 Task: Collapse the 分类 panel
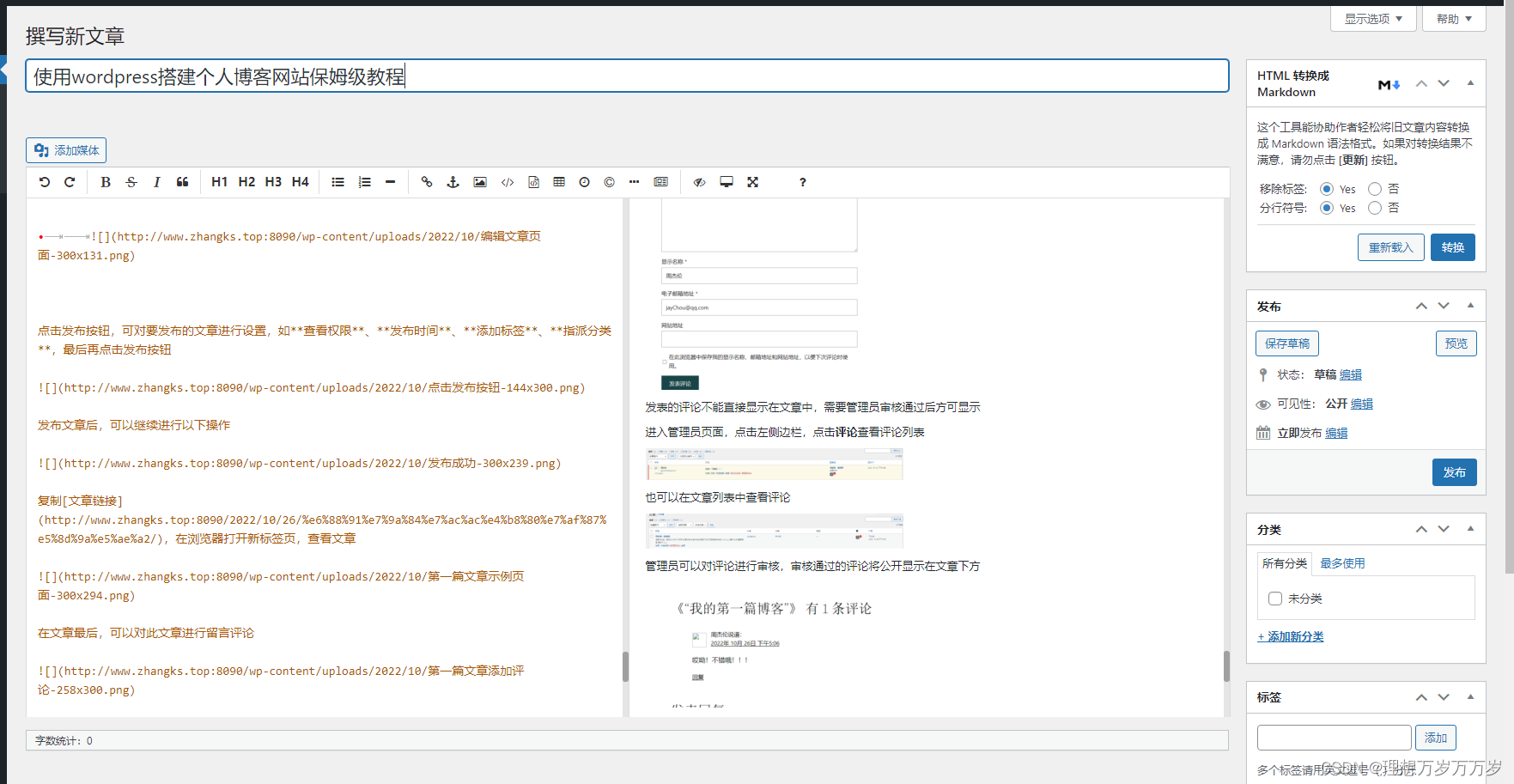click(x=1470, y=529)
